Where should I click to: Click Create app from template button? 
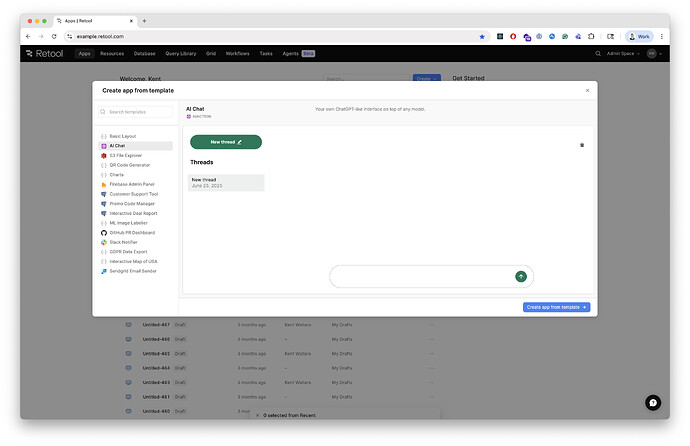[556, 307]
